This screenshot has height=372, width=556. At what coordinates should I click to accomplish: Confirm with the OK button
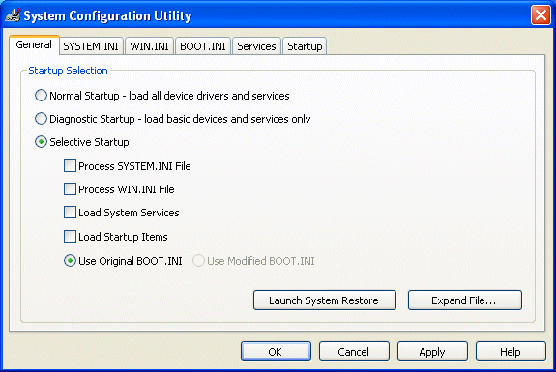(276, 351)
